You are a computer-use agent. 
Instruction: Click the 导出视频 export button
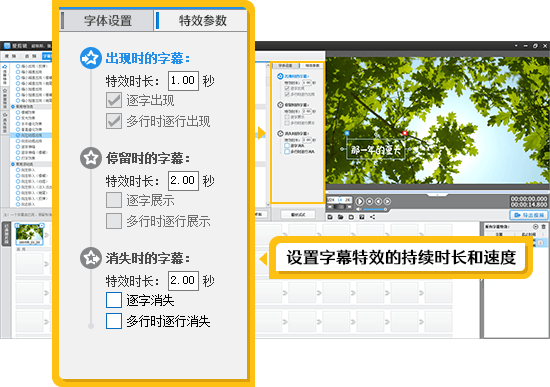point(528,215)
